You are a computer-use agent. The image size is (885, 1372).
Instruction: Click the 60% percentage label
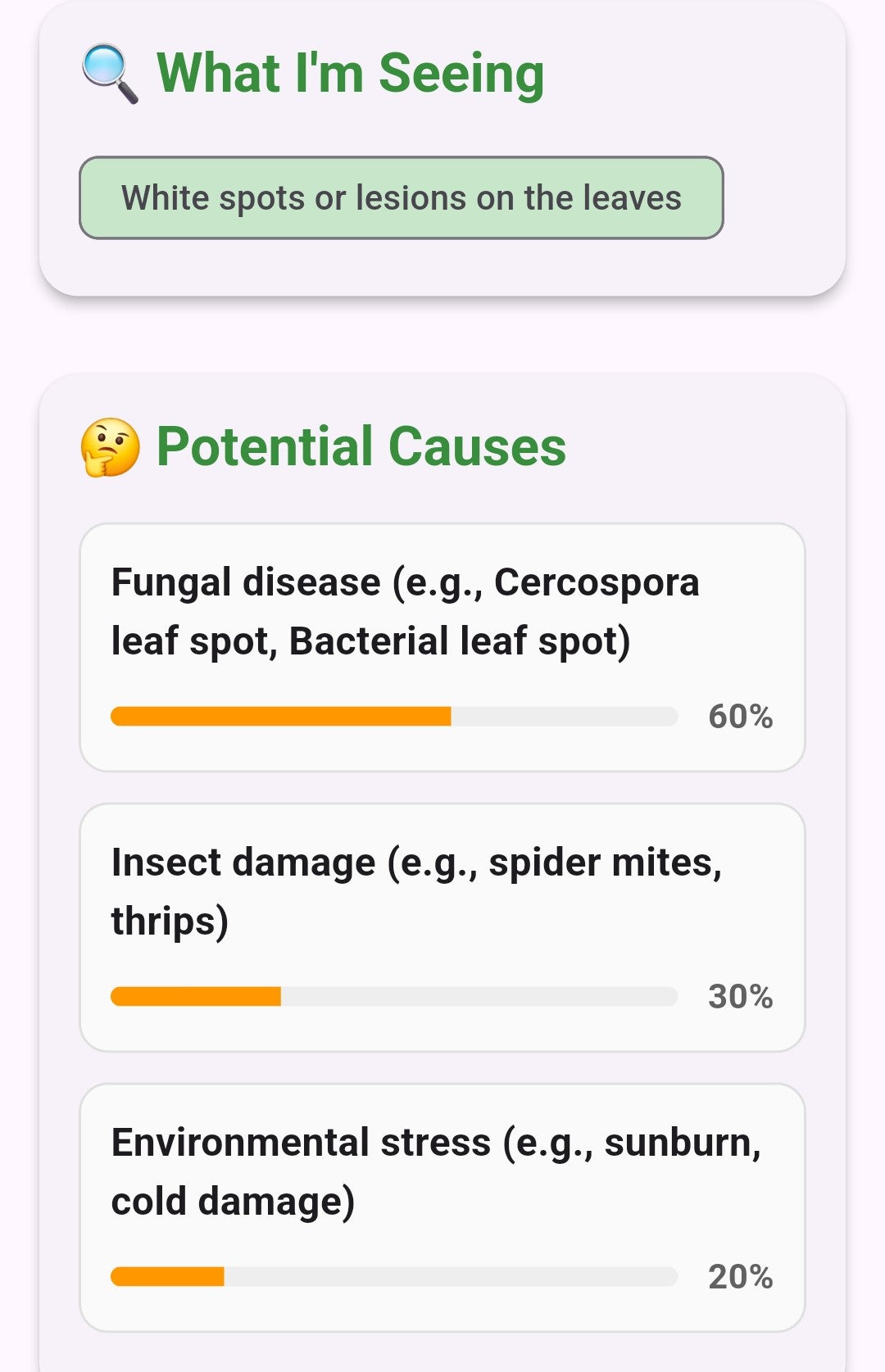(741, 717)
